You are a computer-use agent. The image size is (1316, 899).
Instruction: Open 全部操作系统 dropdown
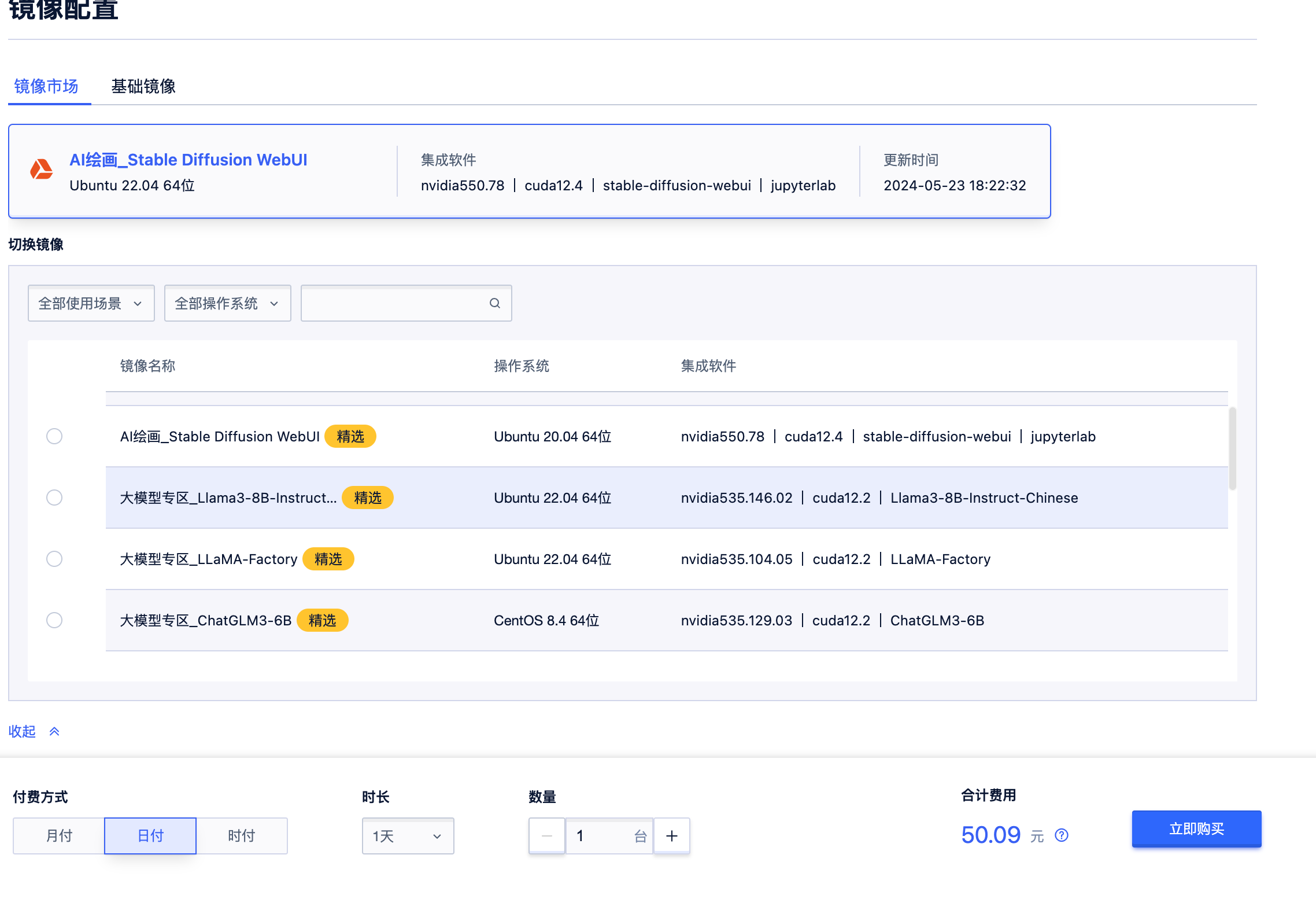click(227, 303)
